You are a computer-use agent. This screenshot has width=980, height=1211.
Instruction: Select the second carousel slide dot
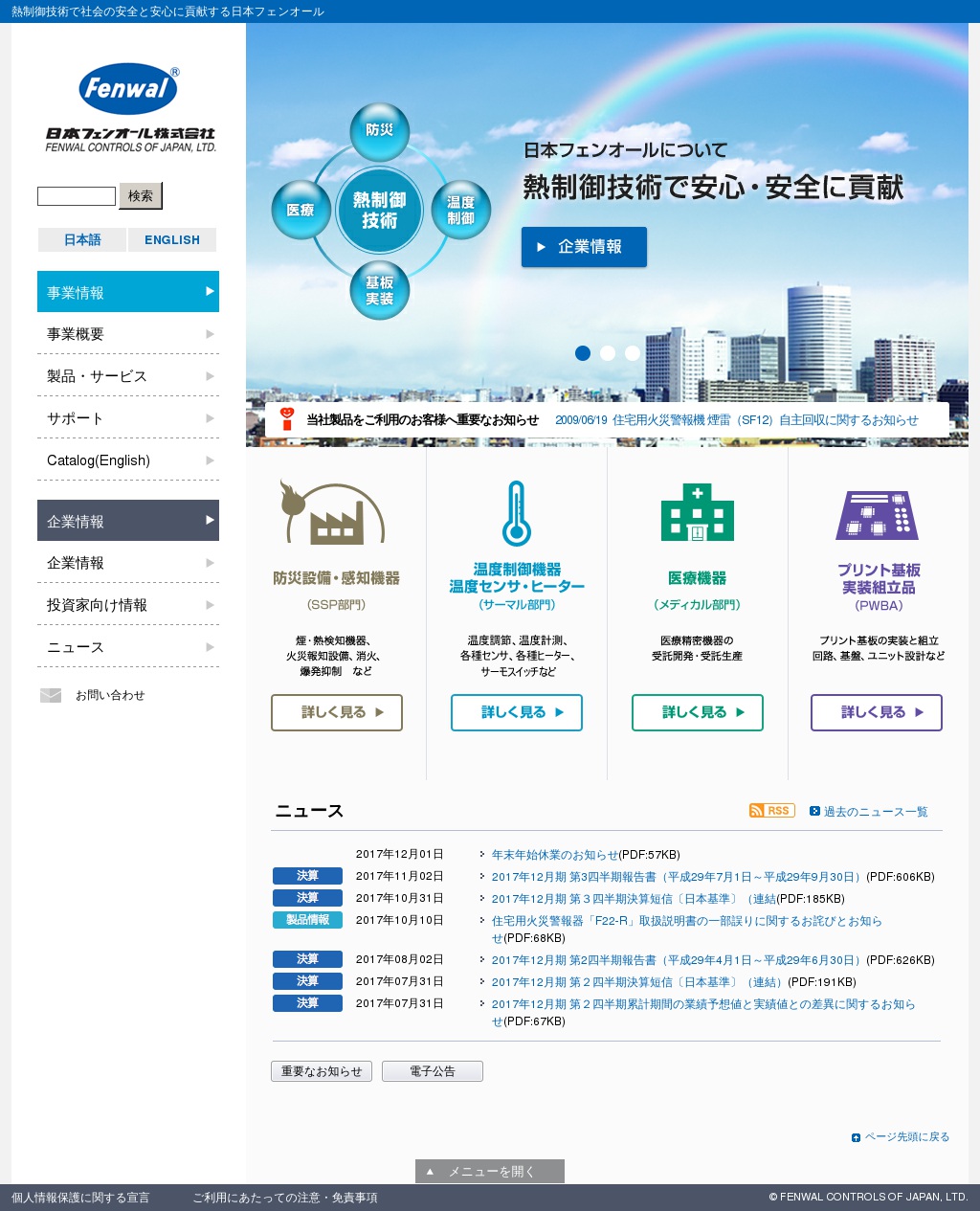click(608, 353)
